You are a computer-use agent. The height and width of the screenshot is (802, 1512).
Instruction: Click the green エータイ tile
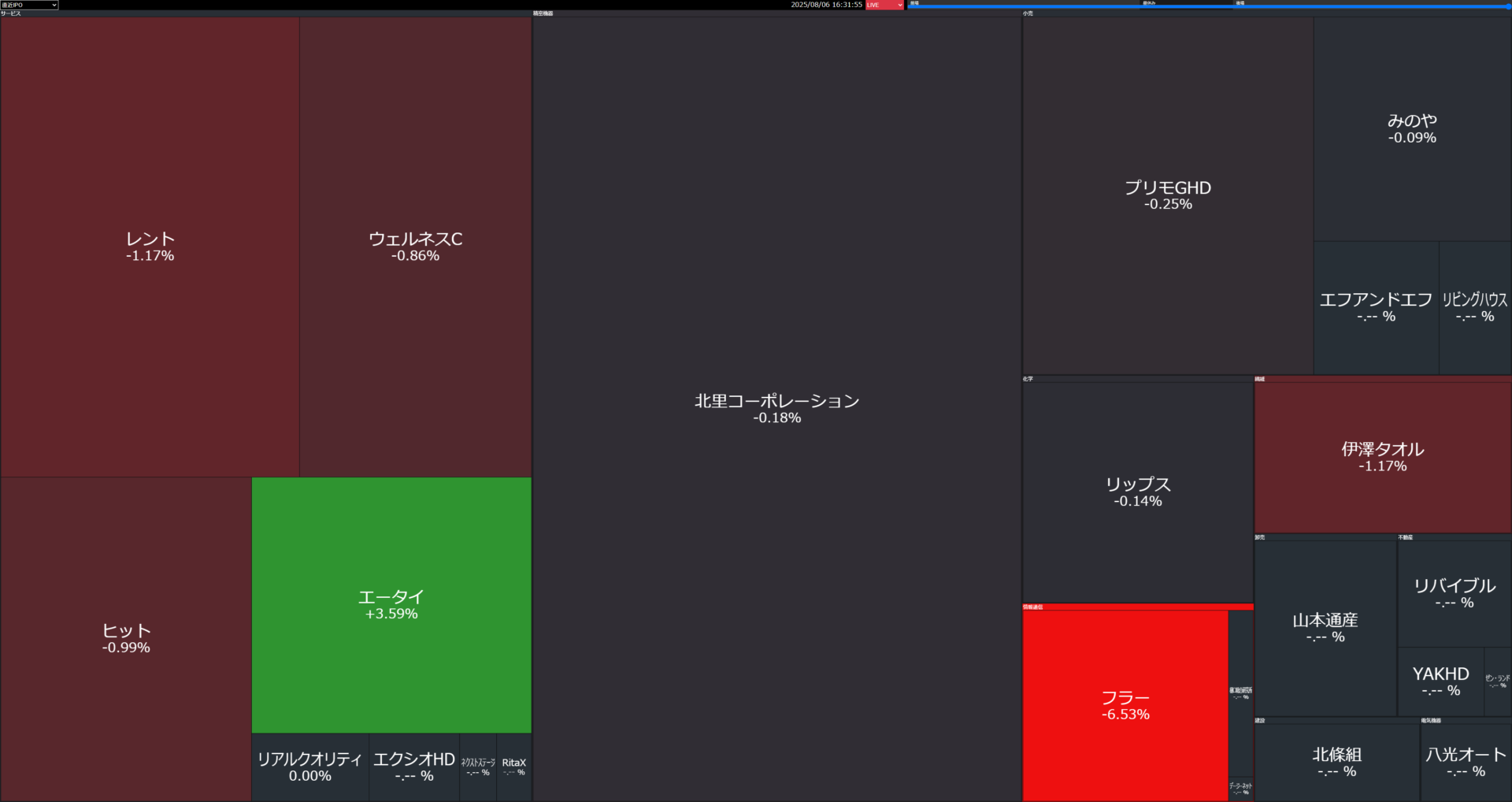click(x=391, y=605)
